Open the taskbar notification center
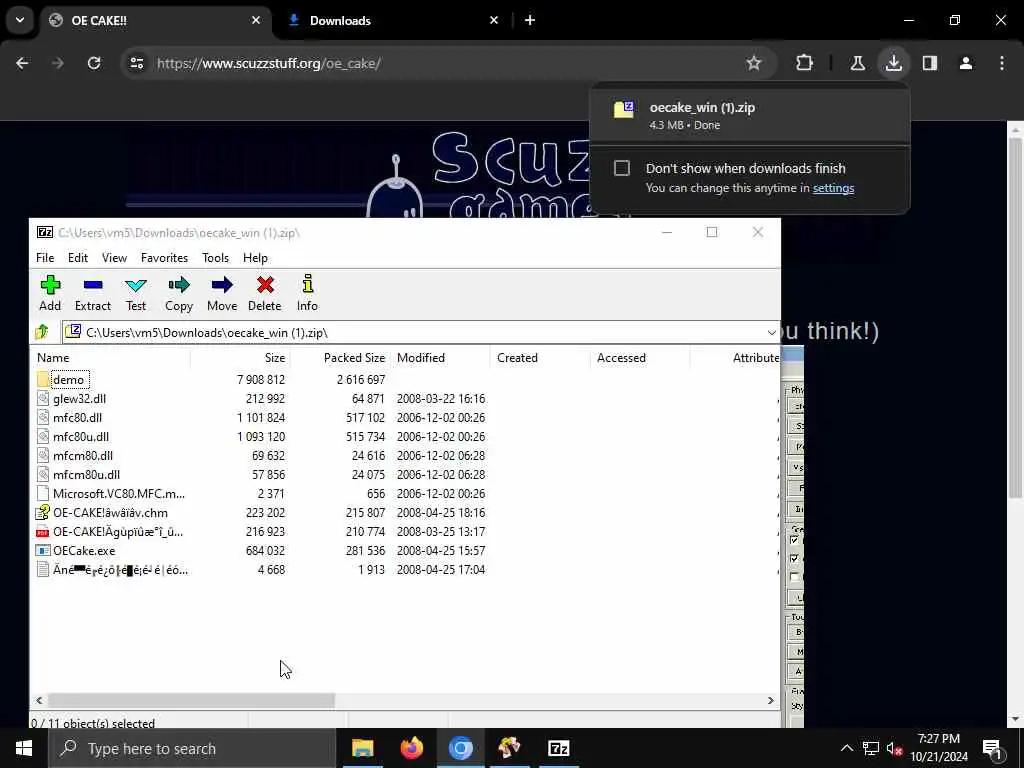Image resolution: width=1024 pixels, height=768 pixels. [992, 748]
